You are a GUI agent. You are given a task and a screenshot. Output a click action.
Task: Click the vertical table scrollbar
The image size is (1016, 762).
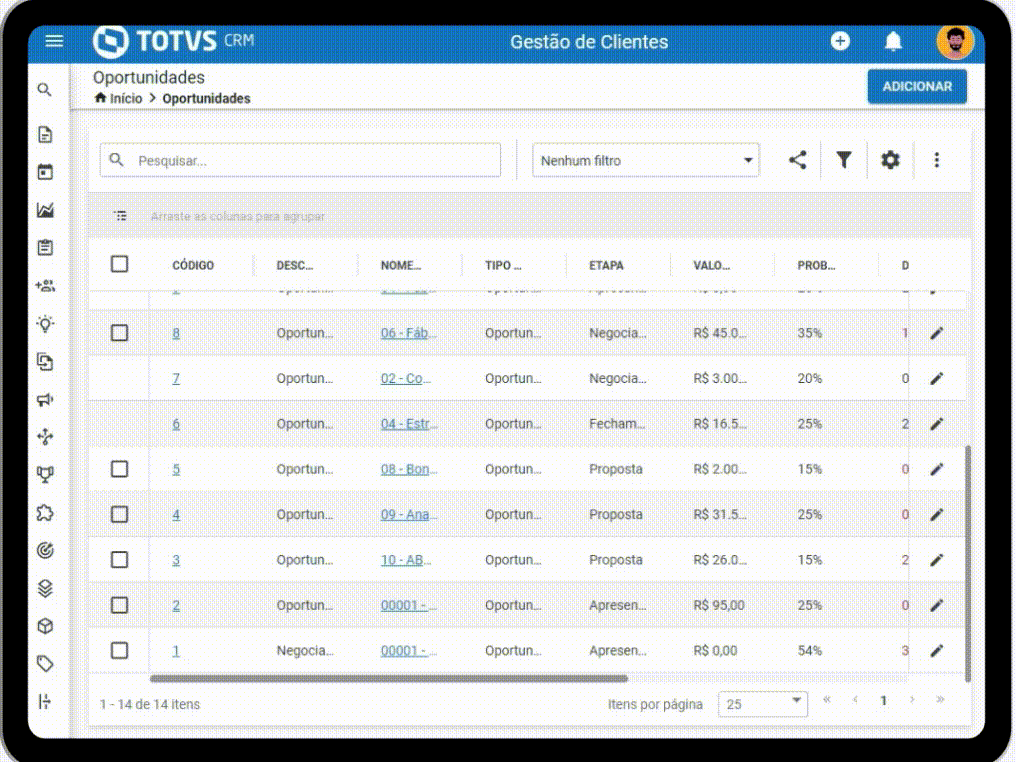tap(968, 562)
